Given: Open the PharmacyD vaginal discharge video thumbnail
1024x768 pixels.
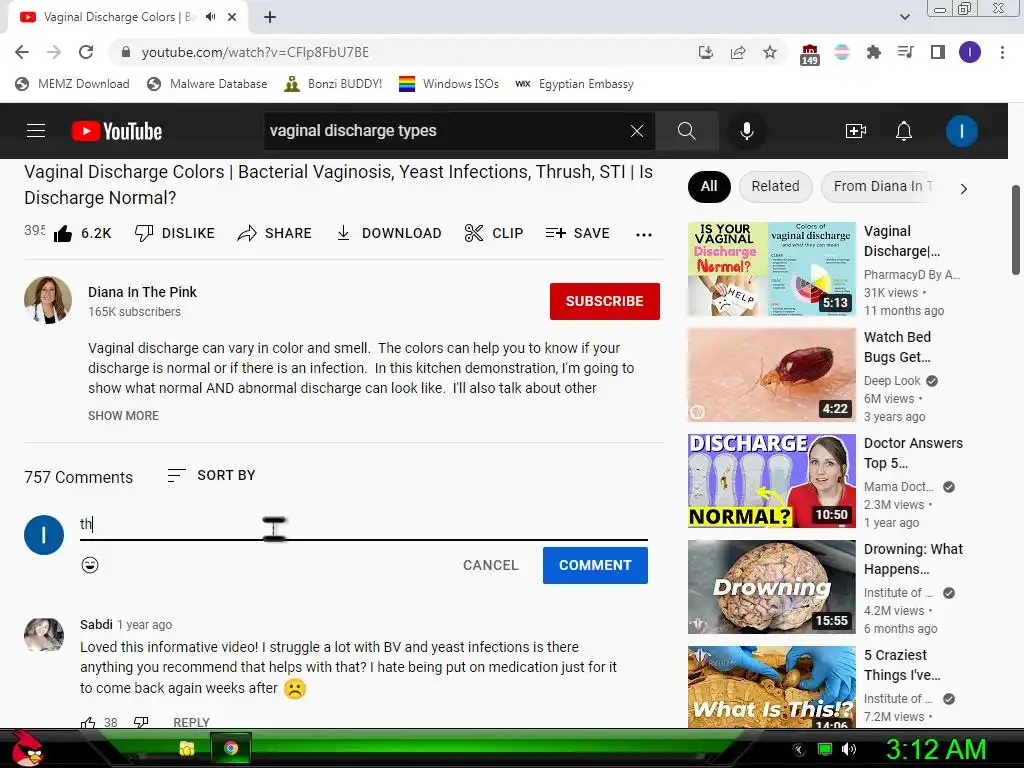Looking at the screenshot, I should (x=771, y=268).
